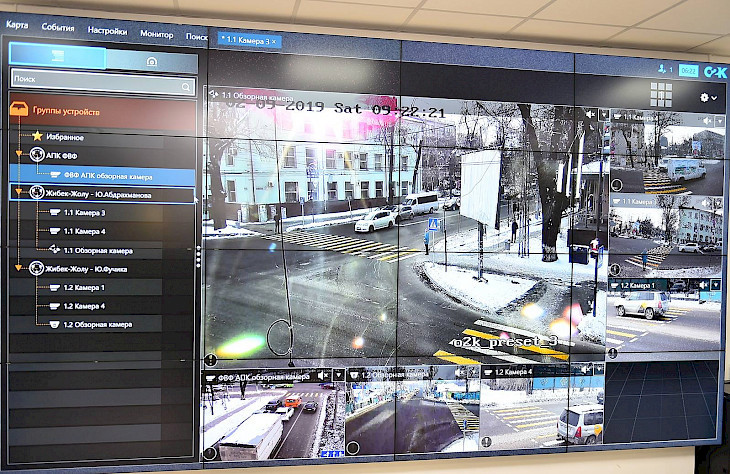Collapse the АПК ФВФ tree node
The image size is (730, 474).
18,155
